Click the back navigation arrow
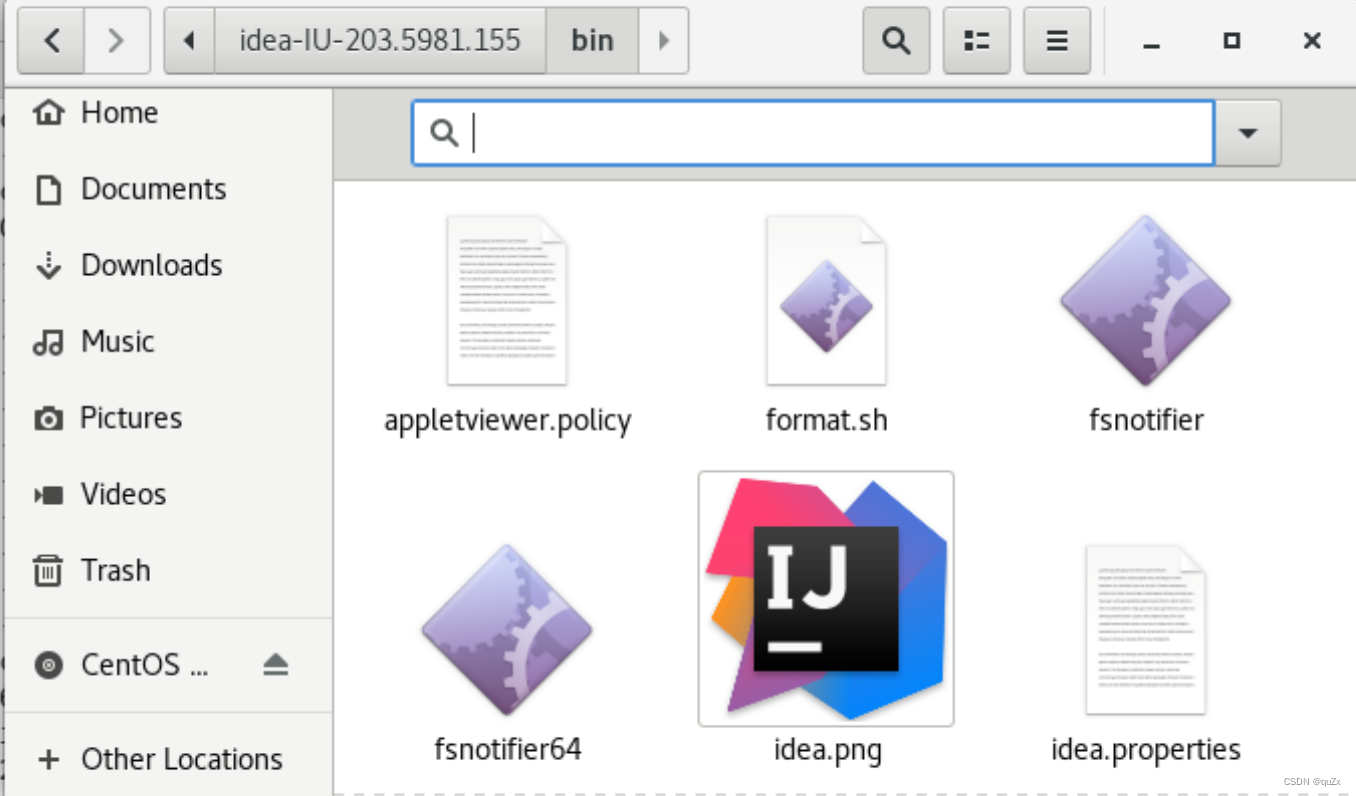 tap(50, 40)
